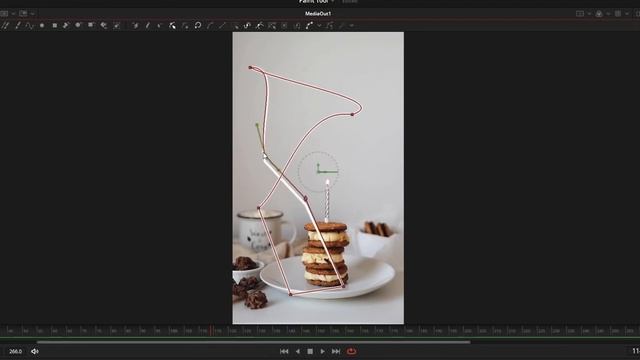640x360 pixels.
Task: Select polyline point under the cookie stack
Action: (344, 287)
